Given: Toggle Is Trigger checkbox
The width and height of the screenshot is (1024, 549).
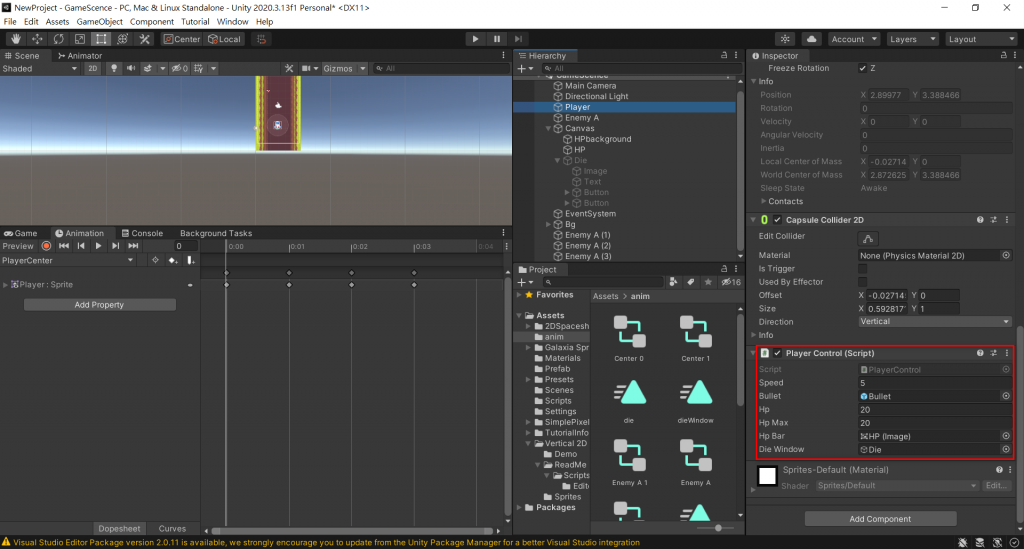Looking at the screenshot, I should click(x=863, y=269).
